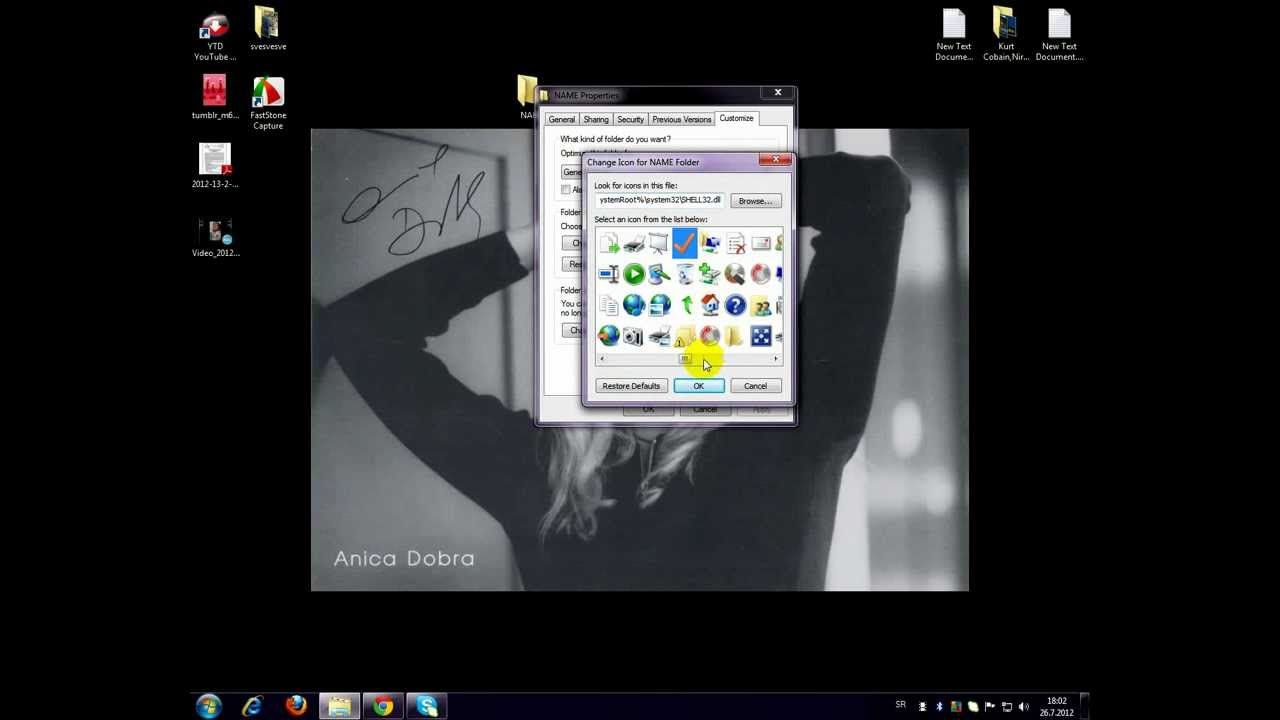Click the icon file path field
This screenshot has width=1280, height=720.
click(659, 200)
